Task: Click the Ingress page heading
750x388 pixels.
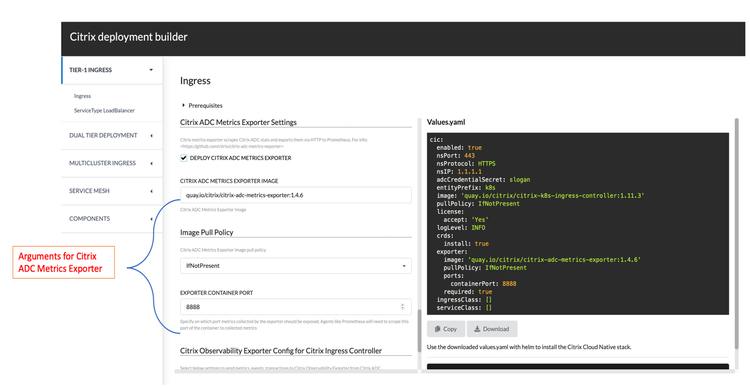Action: (x=195, y=81)
